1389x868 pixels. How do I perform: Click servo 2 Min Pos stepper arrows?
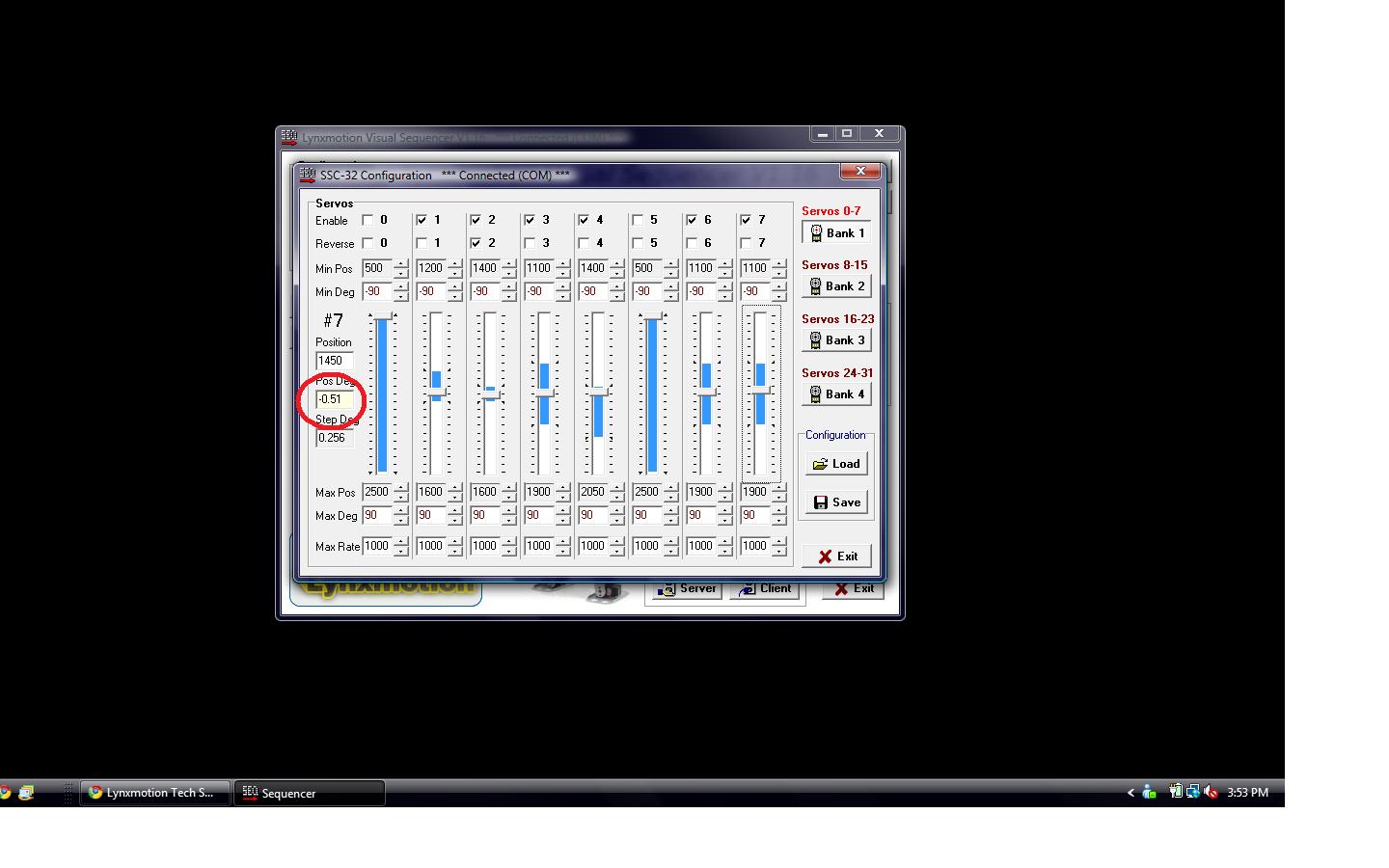(508, 268)
